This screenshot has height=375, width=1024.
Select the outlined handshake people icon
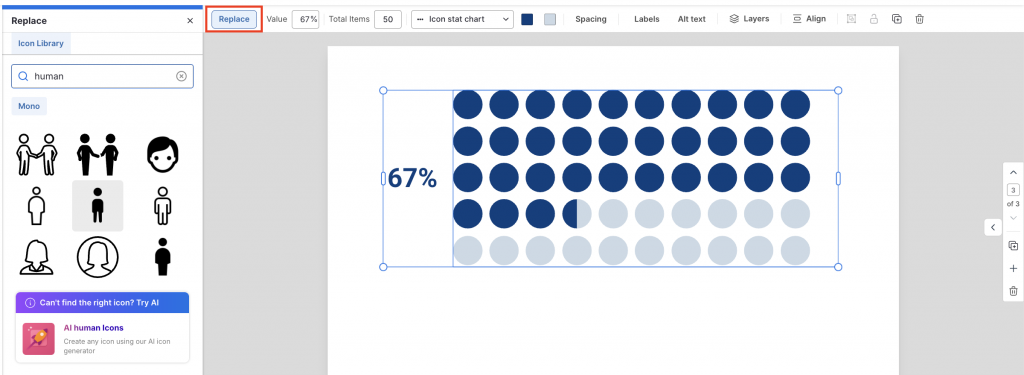click(x=36, y=154)
